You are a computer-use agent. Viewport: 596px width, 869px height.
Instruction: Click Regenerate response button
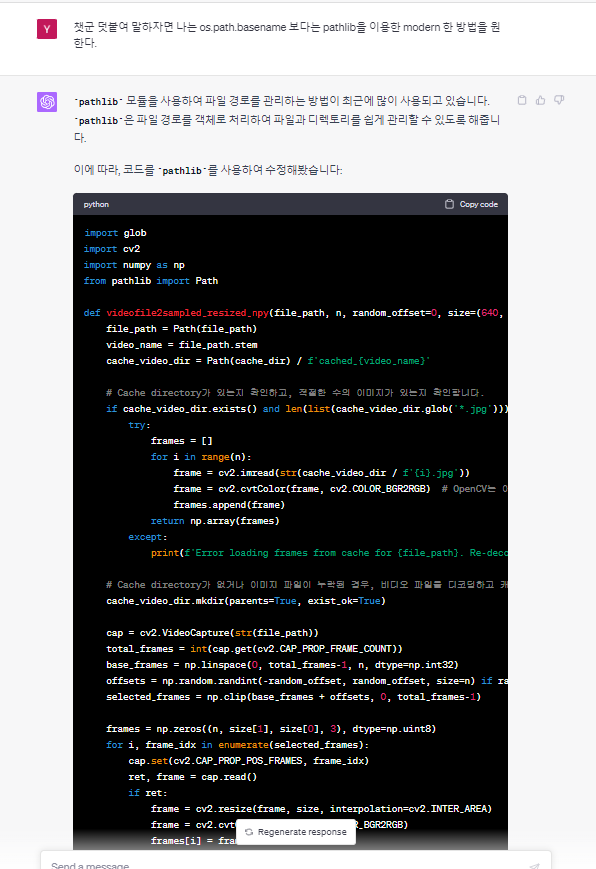tap(296, 832)
